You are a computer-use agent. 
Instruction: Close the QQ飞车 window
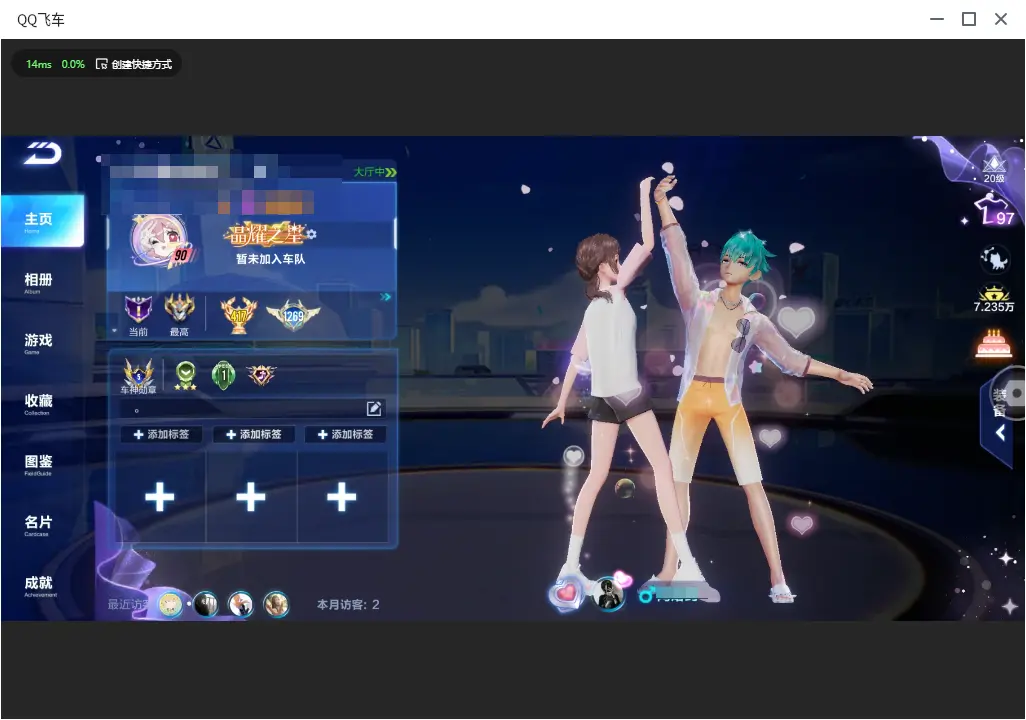click(1001, 19)
